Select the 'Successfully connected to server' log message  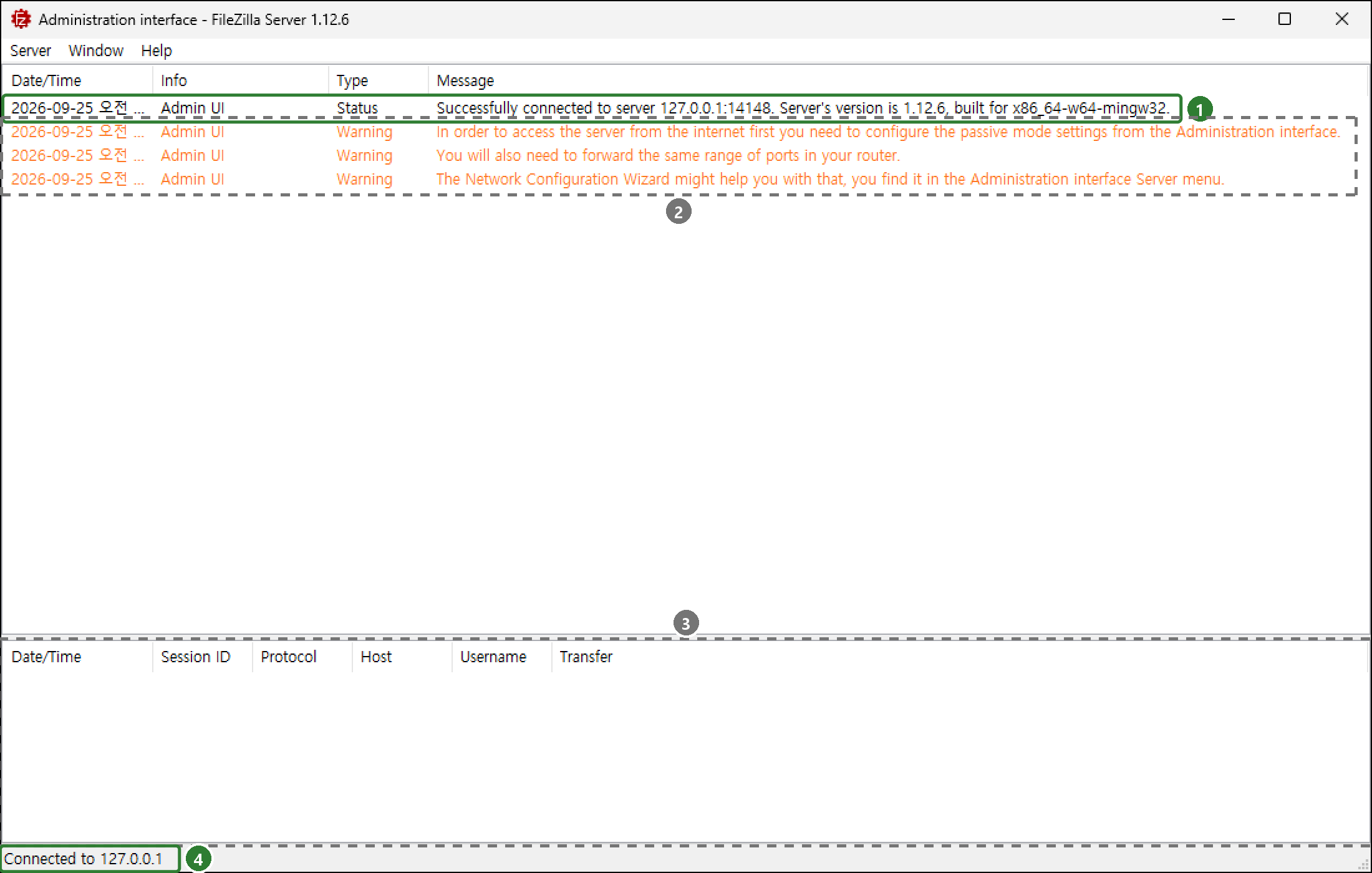pyautogui.click(x=803, y=108)
